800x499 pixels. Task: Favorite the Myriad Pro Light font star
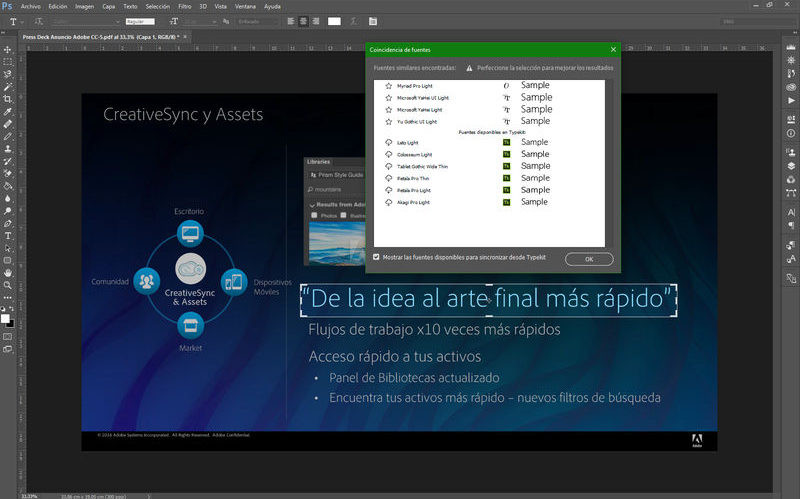(389, 86)
